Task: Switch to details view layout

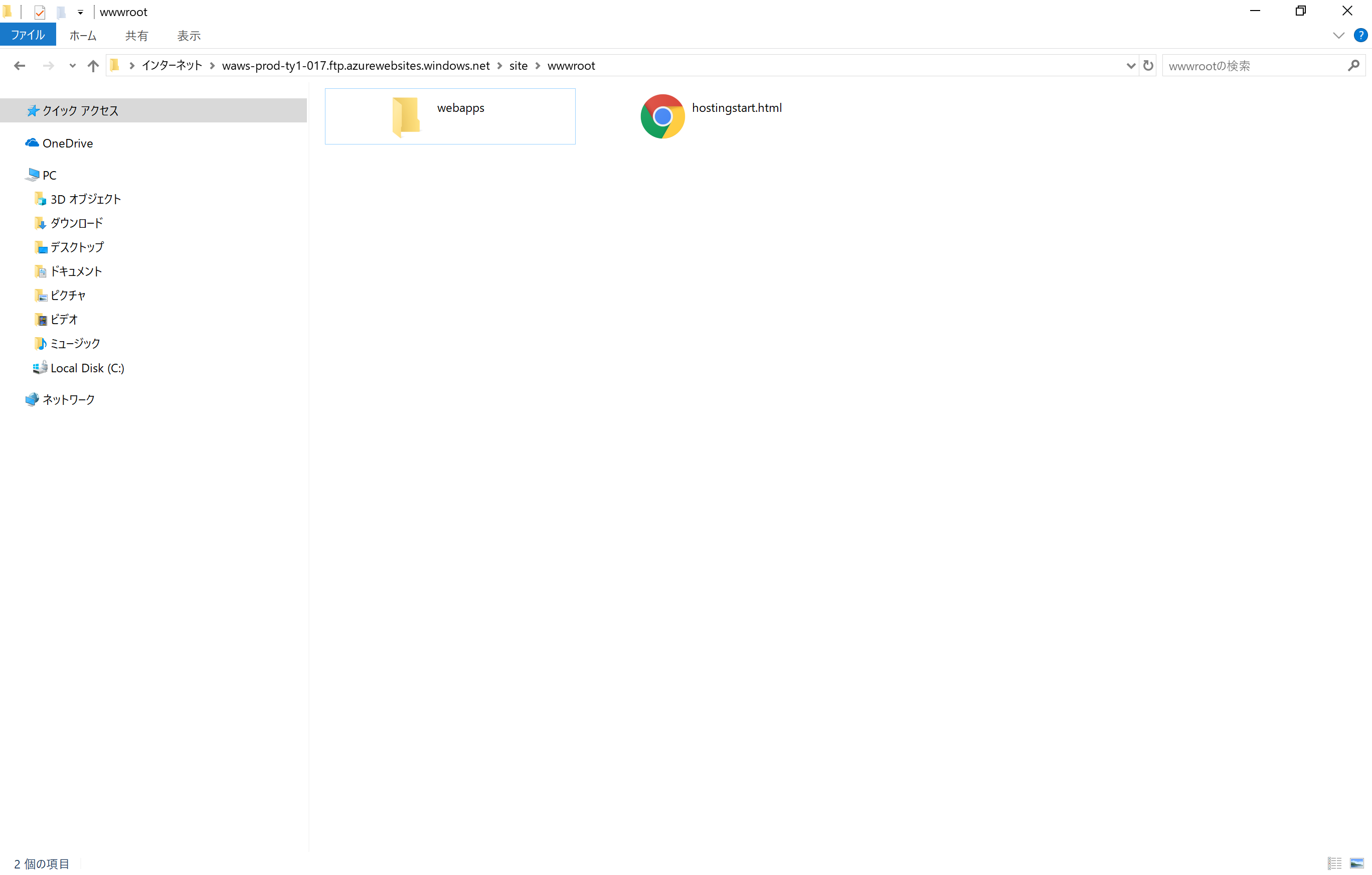Action: [x=1334, y=863]
